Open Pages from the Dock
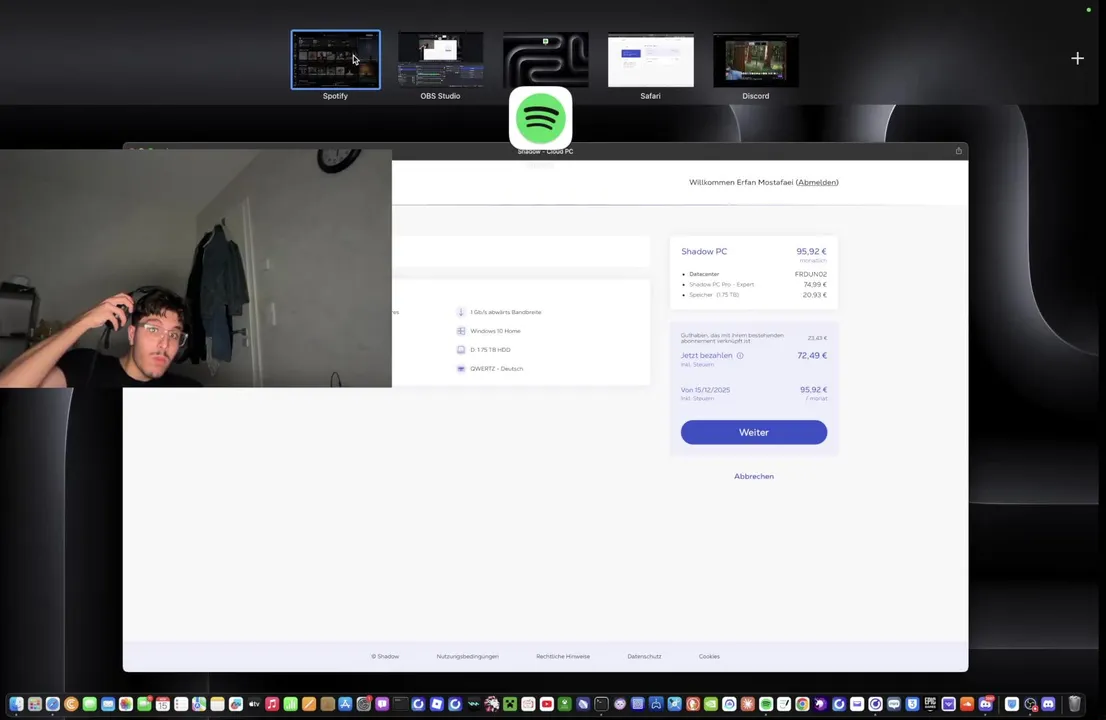Viewport: 1106px width, 720px height. click(309, 704)
